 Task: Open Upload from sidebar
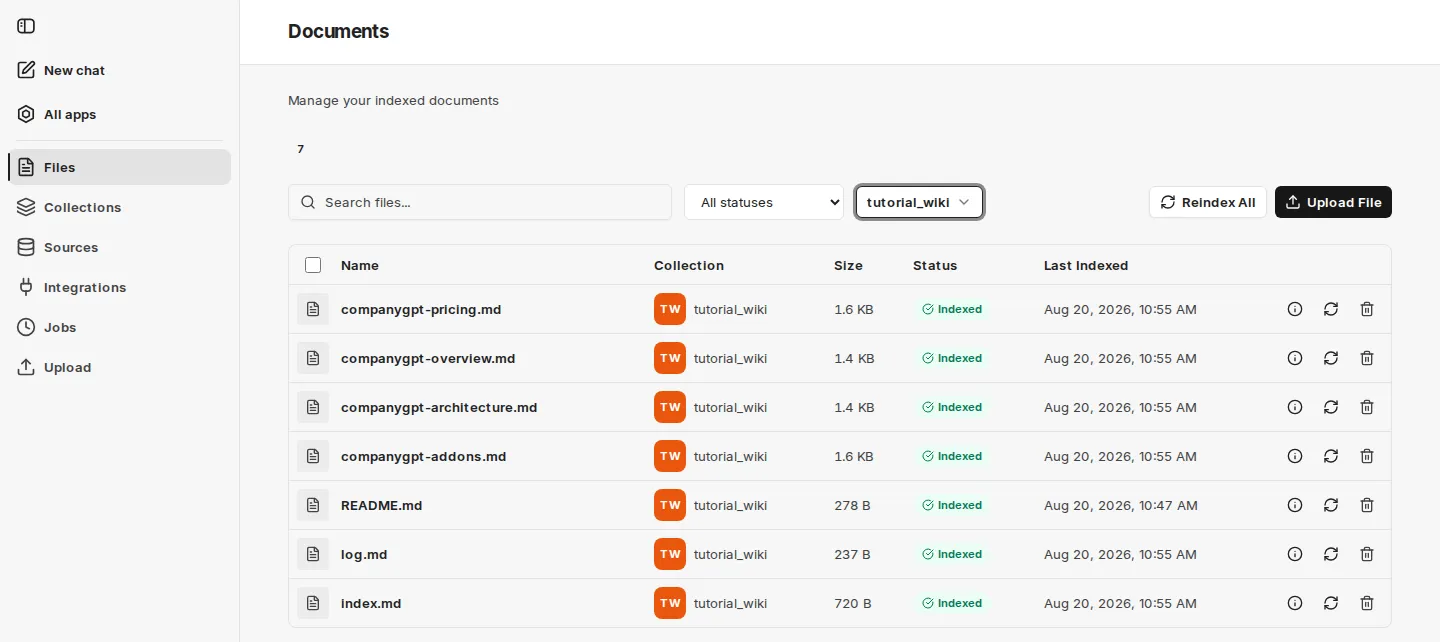coord(120,367)
